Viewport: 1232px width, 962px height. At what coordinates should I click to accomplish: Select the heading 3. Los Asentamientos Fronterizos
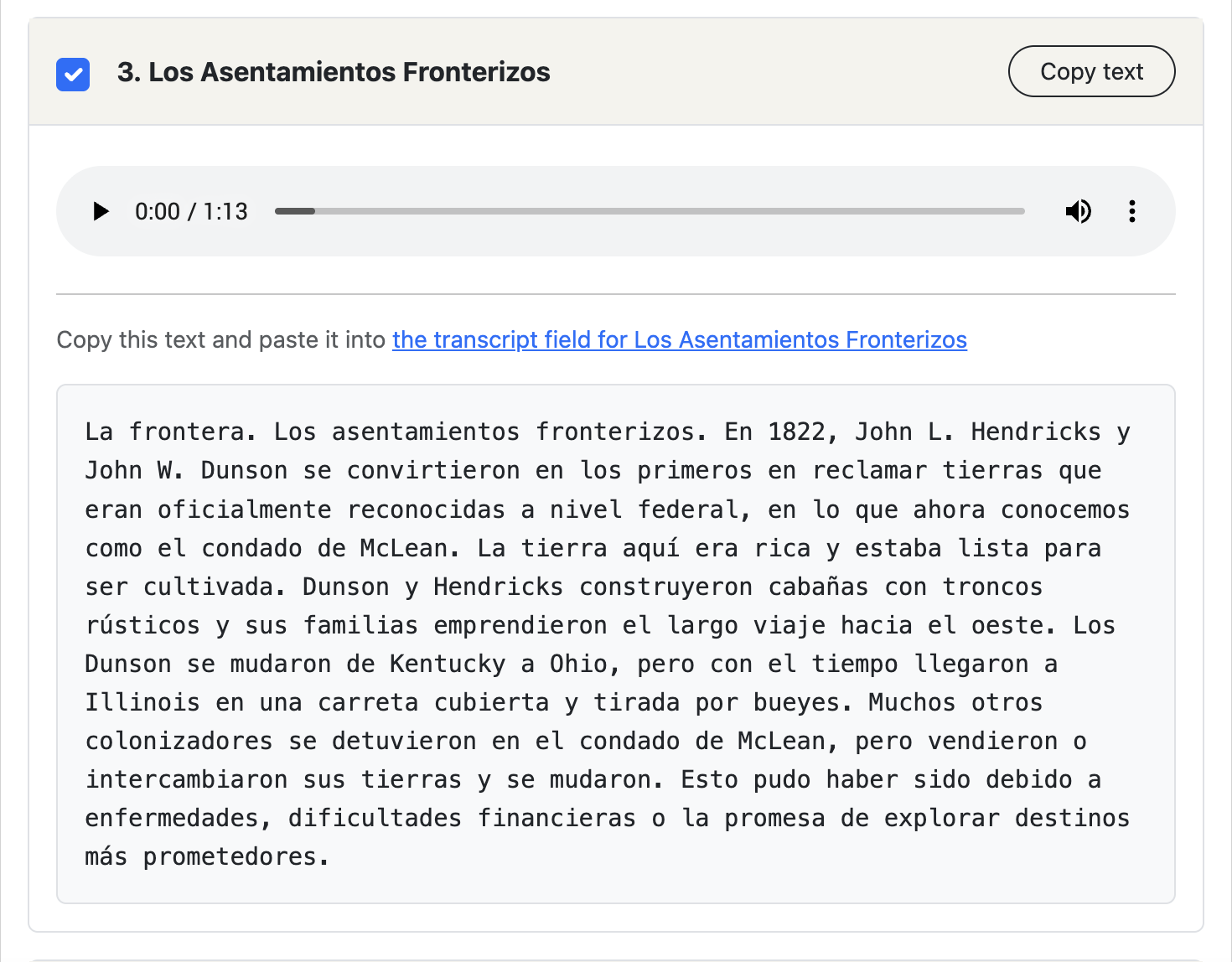(x=334, y=72)
